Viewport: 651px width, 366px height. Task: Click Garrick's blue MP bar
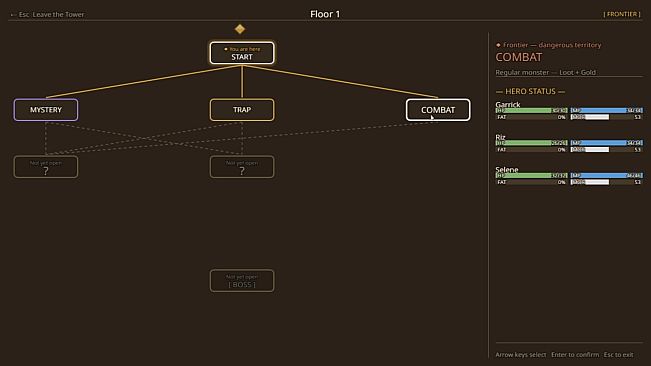pos(607,110)
